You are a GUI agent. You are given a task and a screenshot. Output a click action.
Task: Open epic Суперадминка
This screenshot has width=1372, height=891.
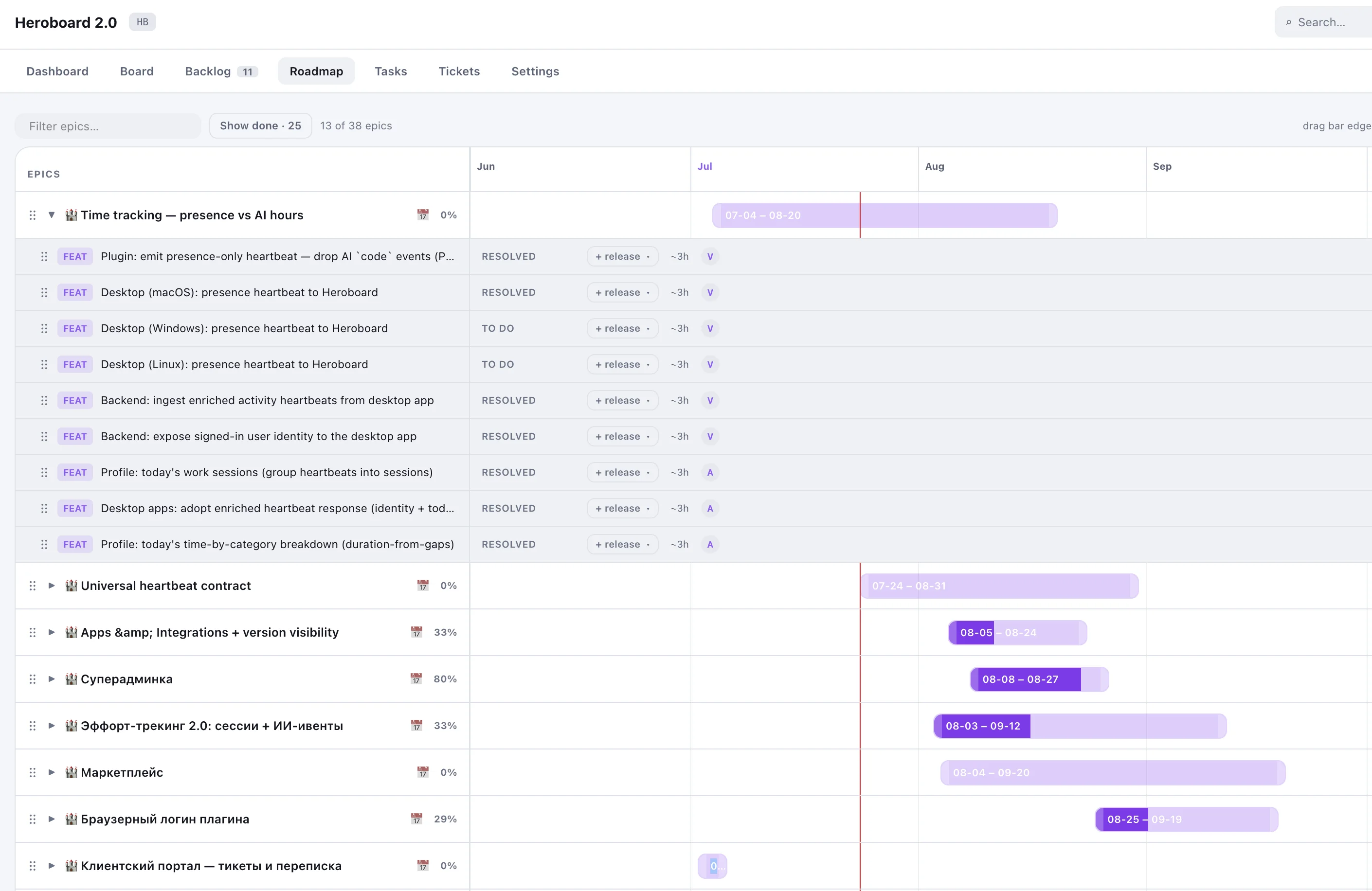tap(127, 679)
